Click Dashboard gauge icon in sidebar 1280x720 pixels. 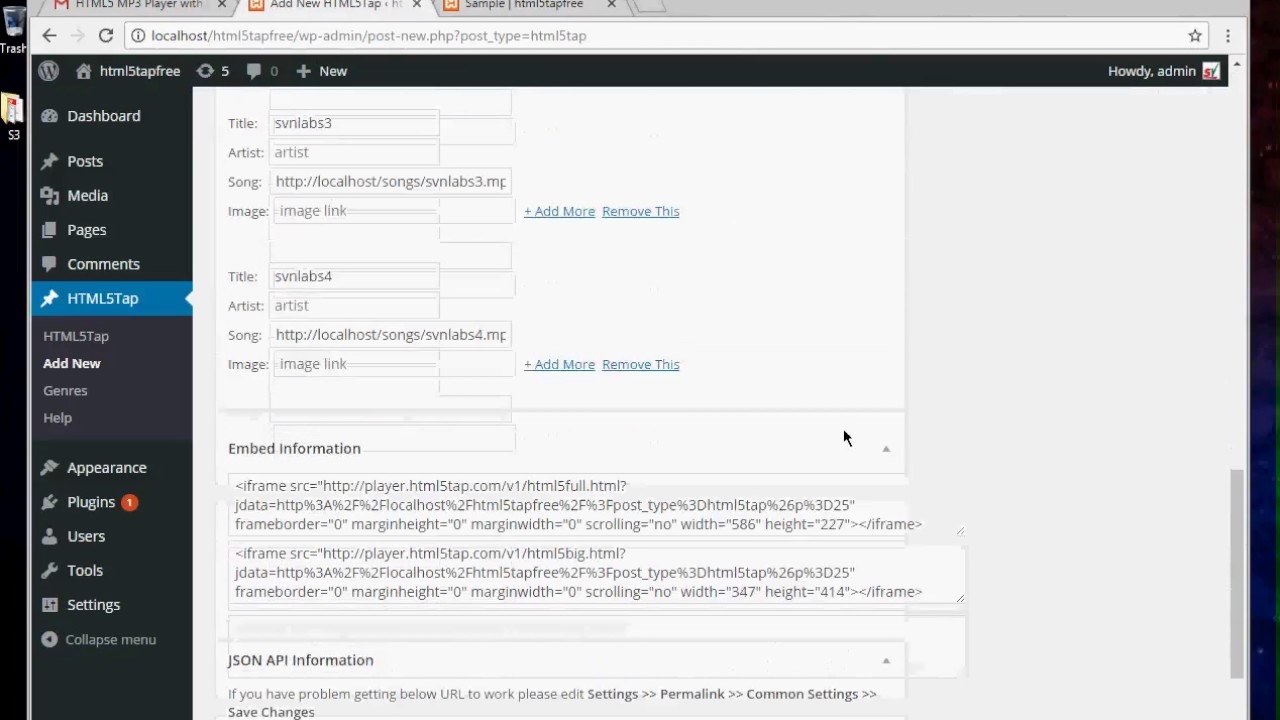49,116
